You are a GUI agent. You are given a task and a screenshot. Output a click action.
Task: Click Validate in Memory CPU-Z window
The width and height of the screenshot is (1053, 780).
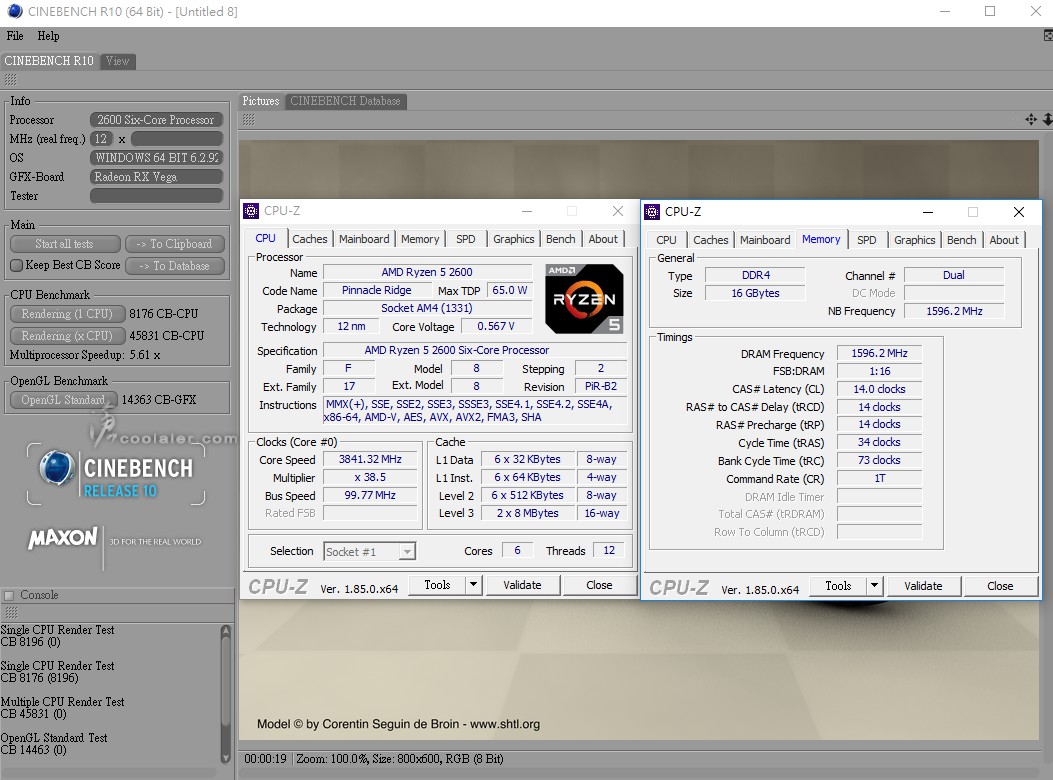[923, 586]
